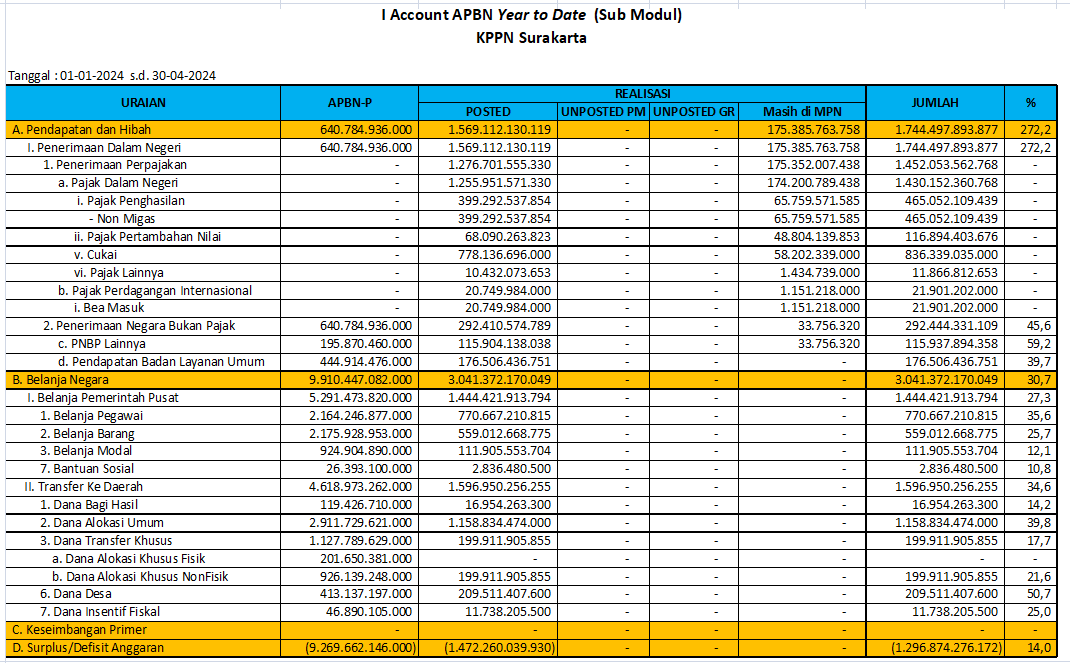
Task: Click 'vi. Pajak Lainnya' label
Action: tap(119, 273)
